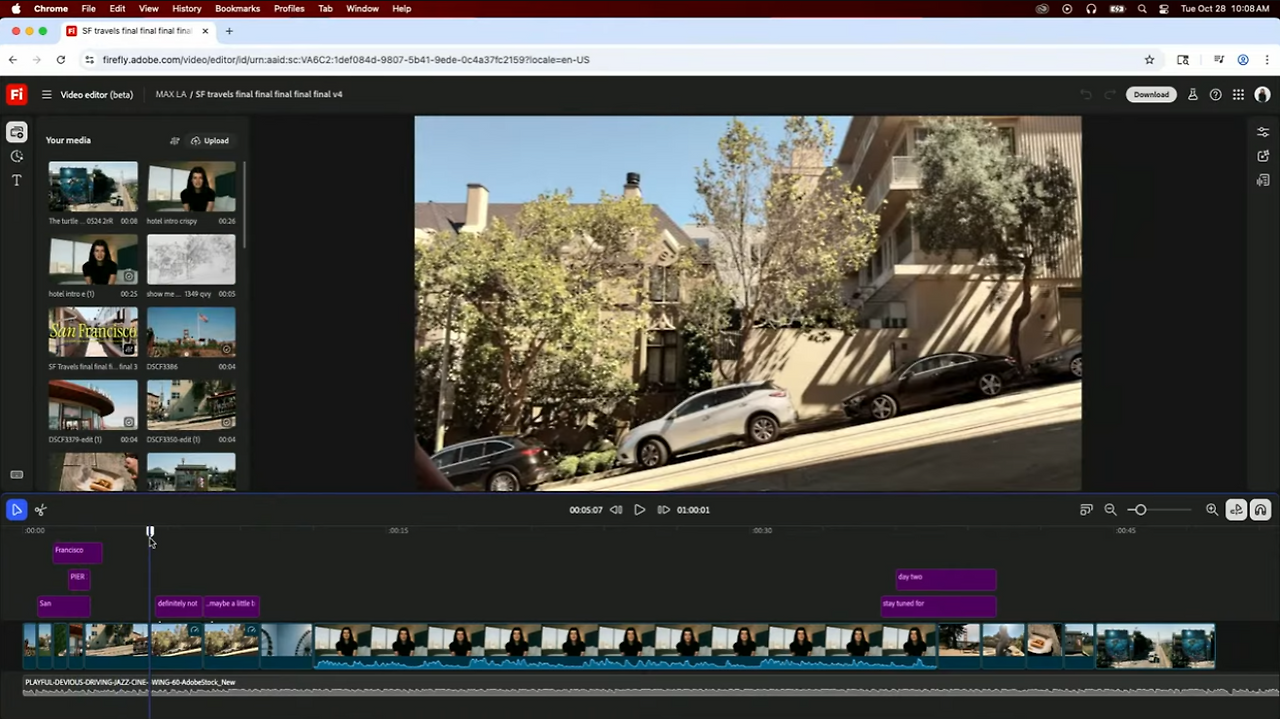Select the DSCF3379-edit (1) thumbnail
The height and width of the screenshot is (719, 1280).
pos(93,405)
